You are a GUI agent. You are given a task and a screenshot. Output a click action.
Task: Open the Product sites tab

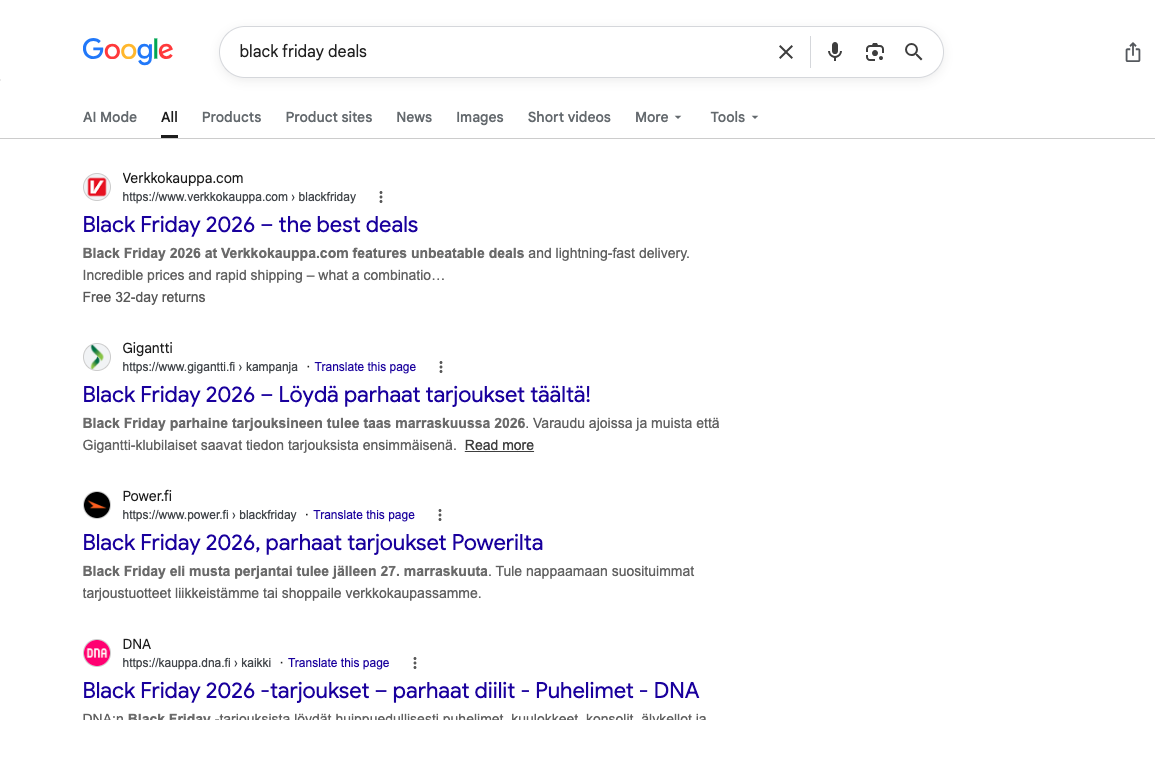point(329,117)
